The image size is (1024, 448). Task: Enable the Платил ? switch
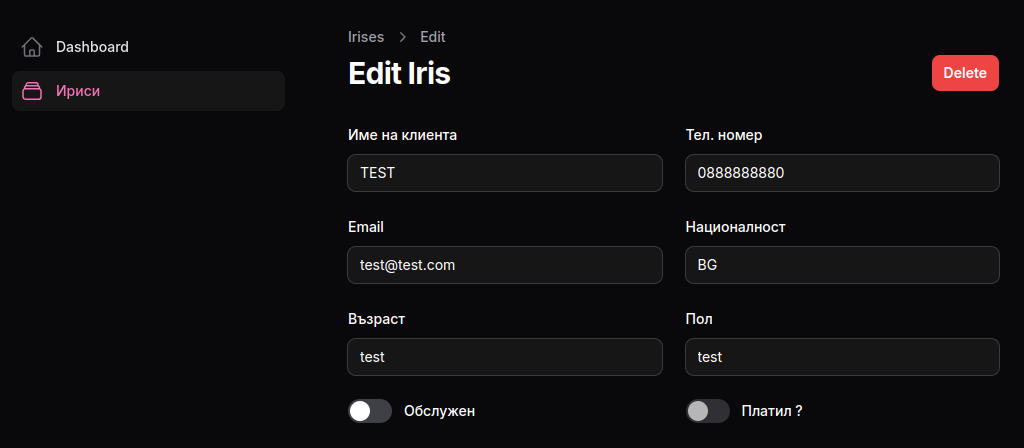click(707, 411)
